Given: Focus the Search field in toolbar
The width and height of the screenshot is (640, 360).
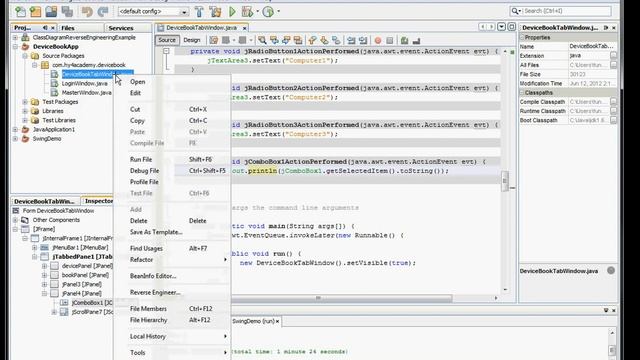Looking at the screenshot, I should pyautogui.click(x=566, y=11).
